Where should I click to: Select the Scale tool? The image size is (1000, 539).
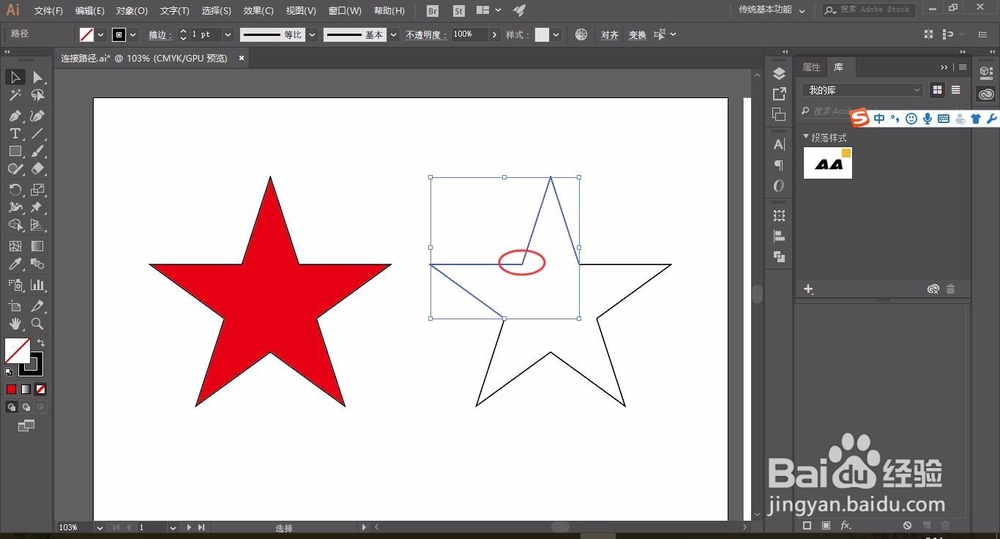pyautogui.click(x=38, y=189)
